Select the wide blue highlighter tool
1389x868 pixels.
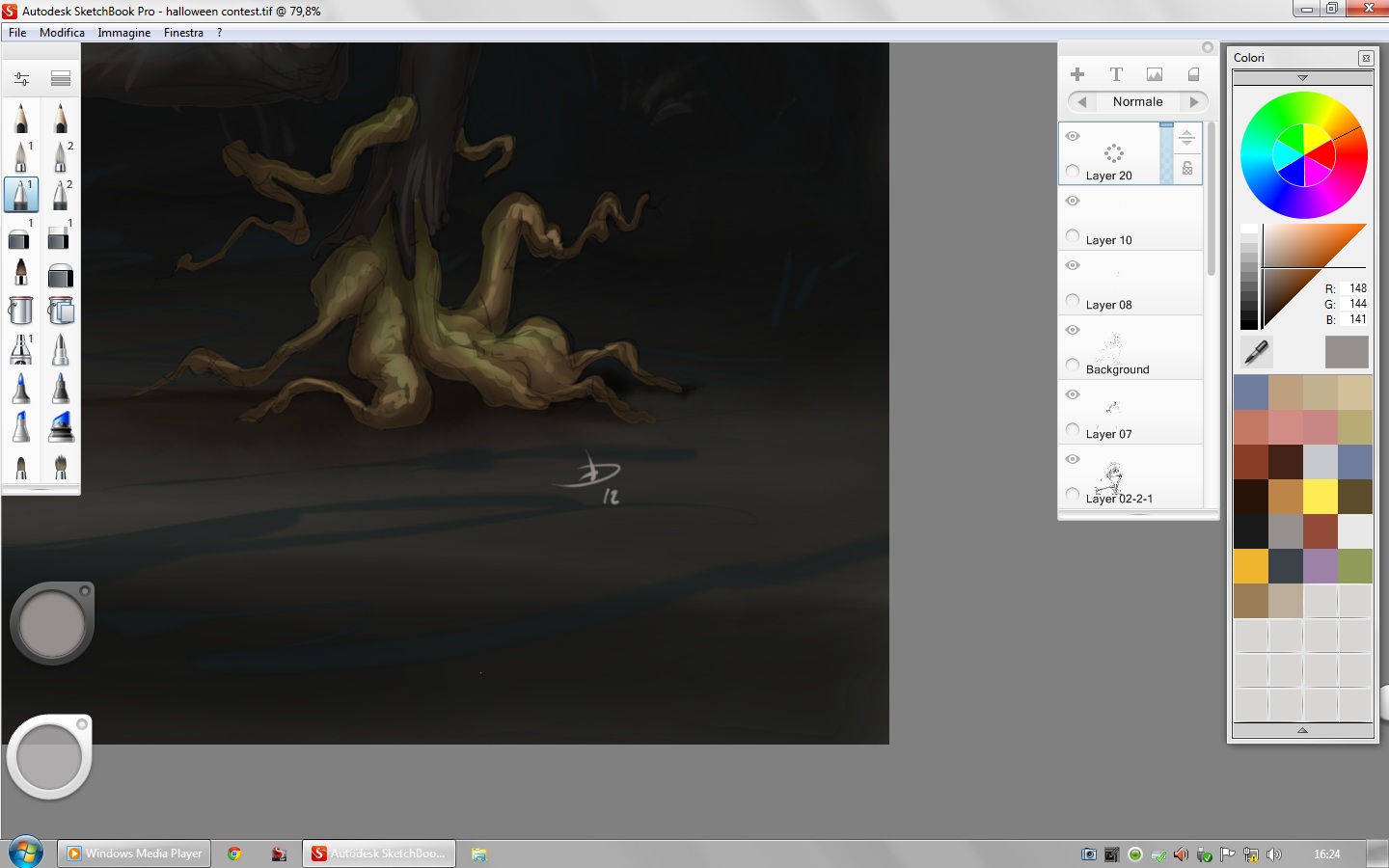[61, 426]
